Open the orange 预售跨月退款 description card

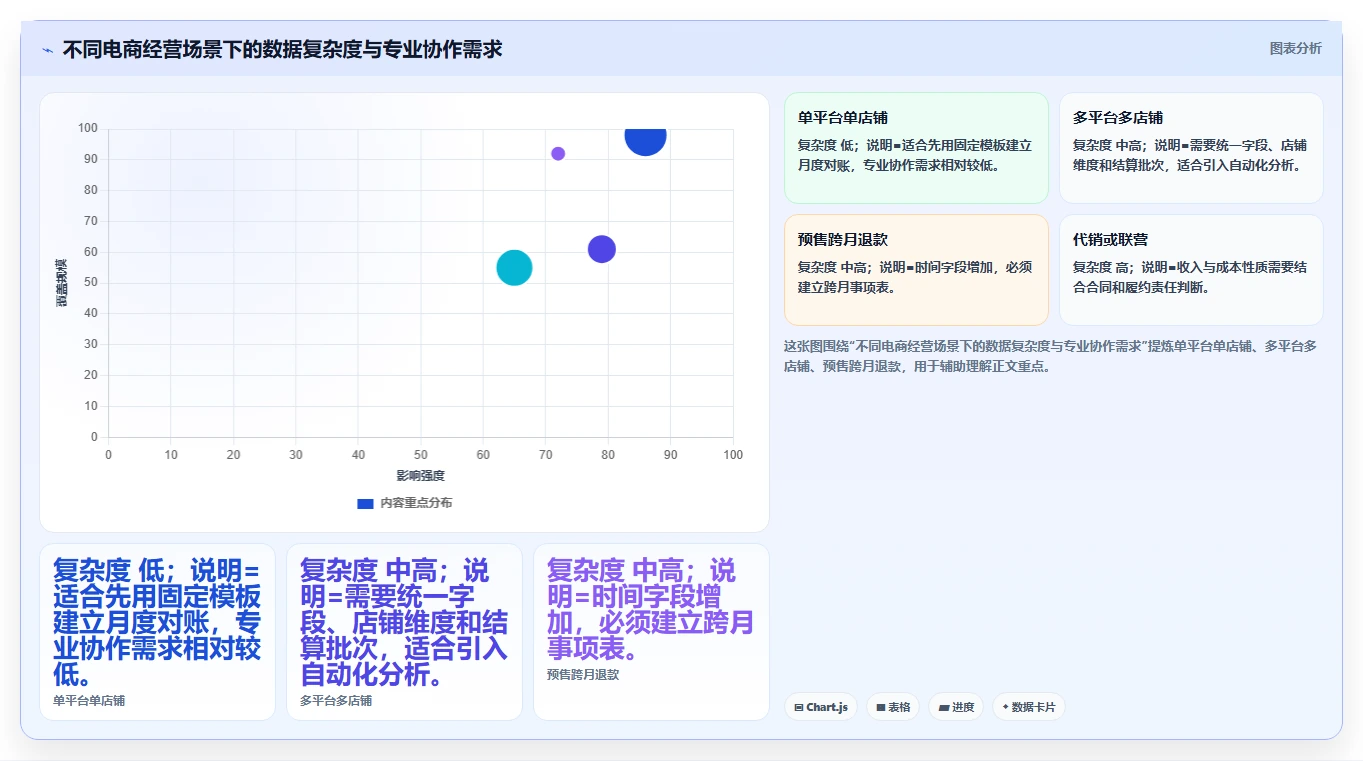pyautogui.click(x=916, y=270)
